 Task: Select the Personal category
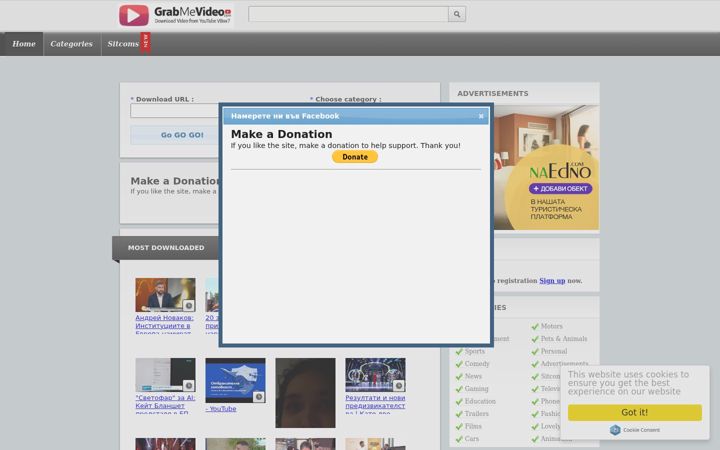coord(554,351)
